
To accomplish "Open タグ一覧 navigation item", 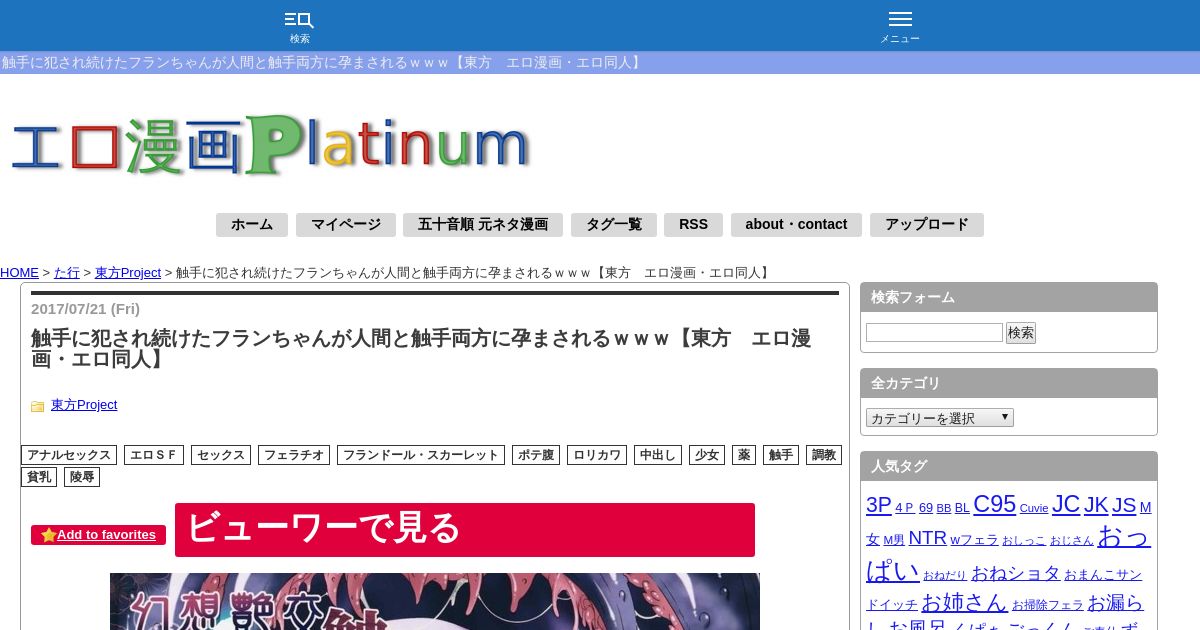I will (614, 224).
